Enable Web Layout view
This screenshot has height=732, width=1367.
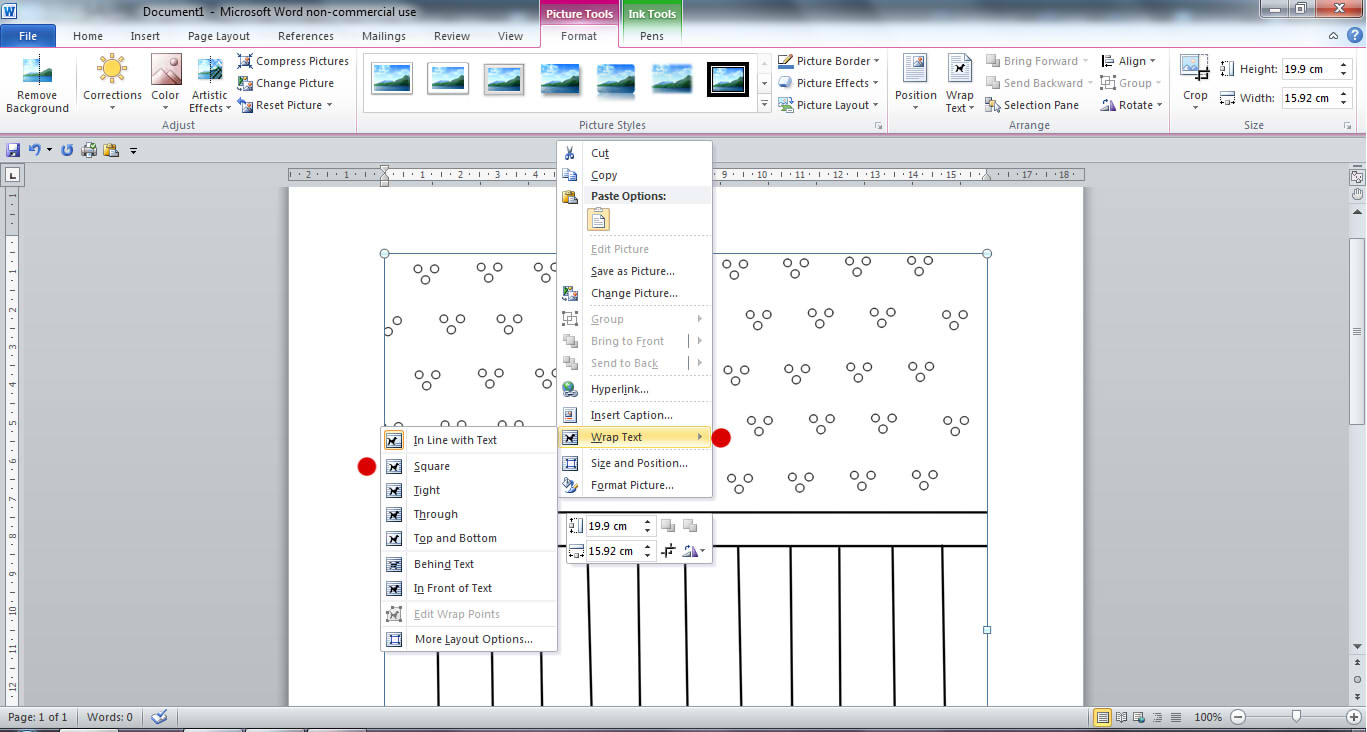click(x=1138, y=717)
